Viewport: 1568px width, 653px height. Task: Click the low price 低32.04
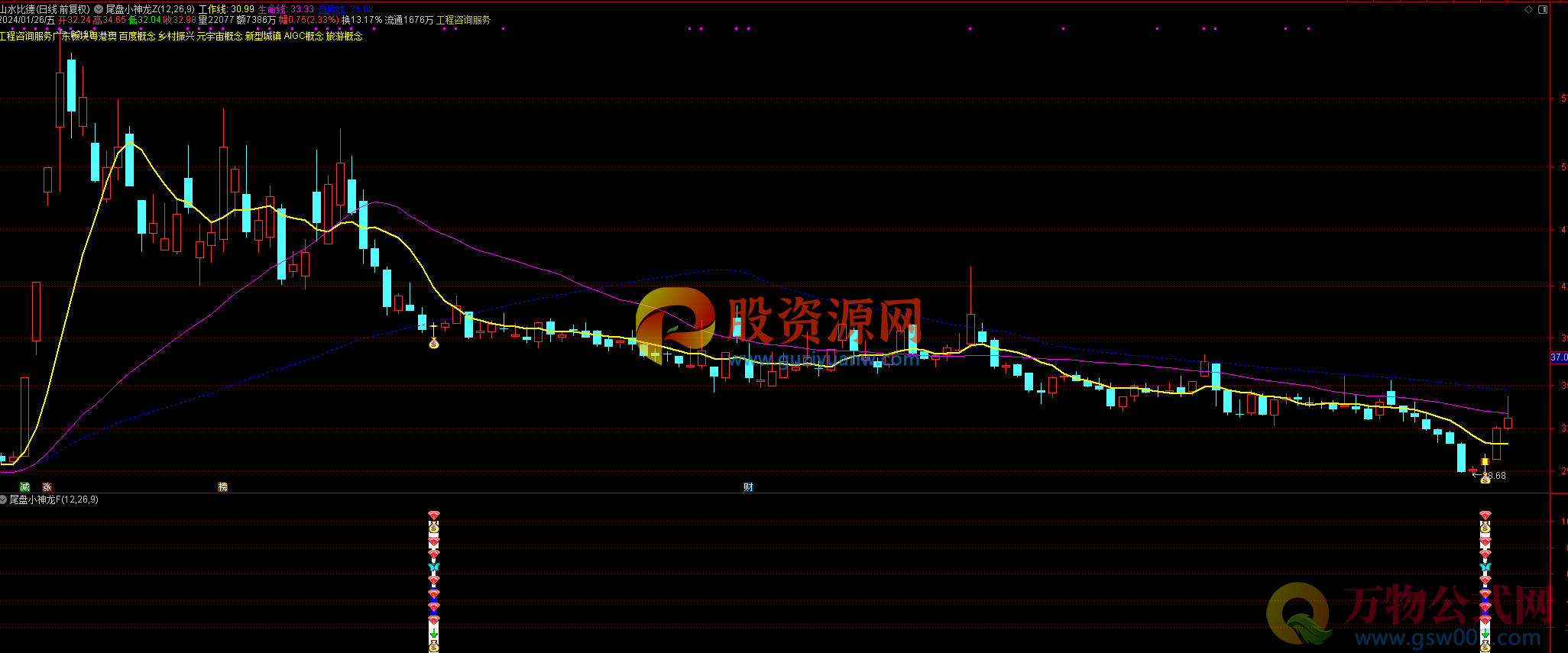[144, 20]
